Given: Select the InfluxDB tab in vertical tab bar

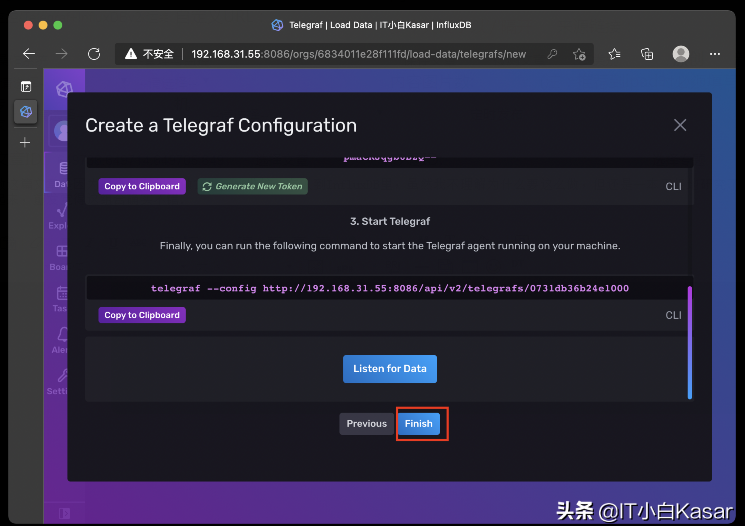Looking at the screenshot, I should click(26, 112).
